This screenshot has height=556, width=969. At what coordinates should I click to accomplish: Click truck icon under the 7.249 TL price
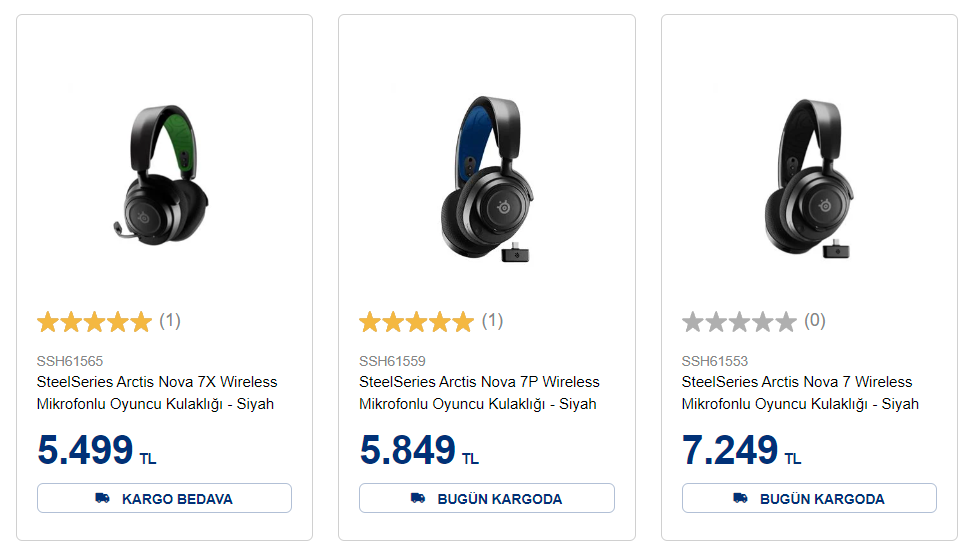pyautogui.click(x=740, y=498)
